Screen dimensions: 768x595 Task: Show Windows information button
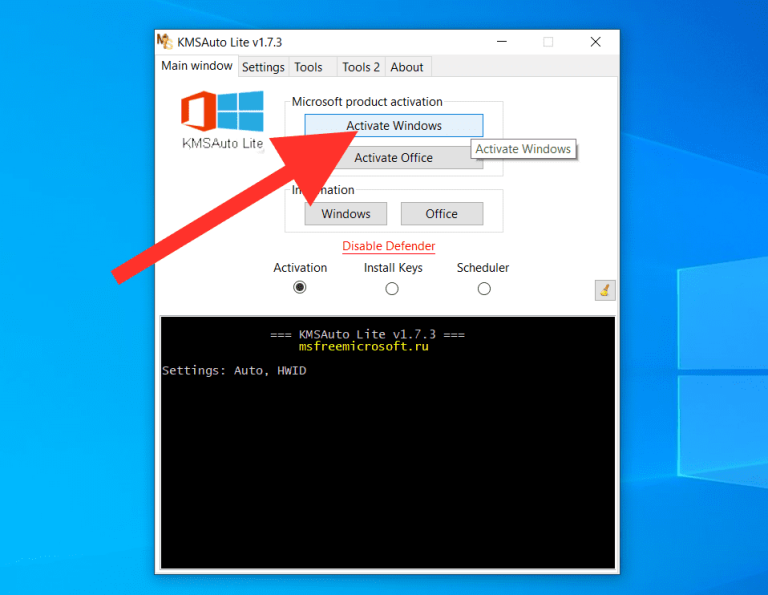click(x=346, y=214)
